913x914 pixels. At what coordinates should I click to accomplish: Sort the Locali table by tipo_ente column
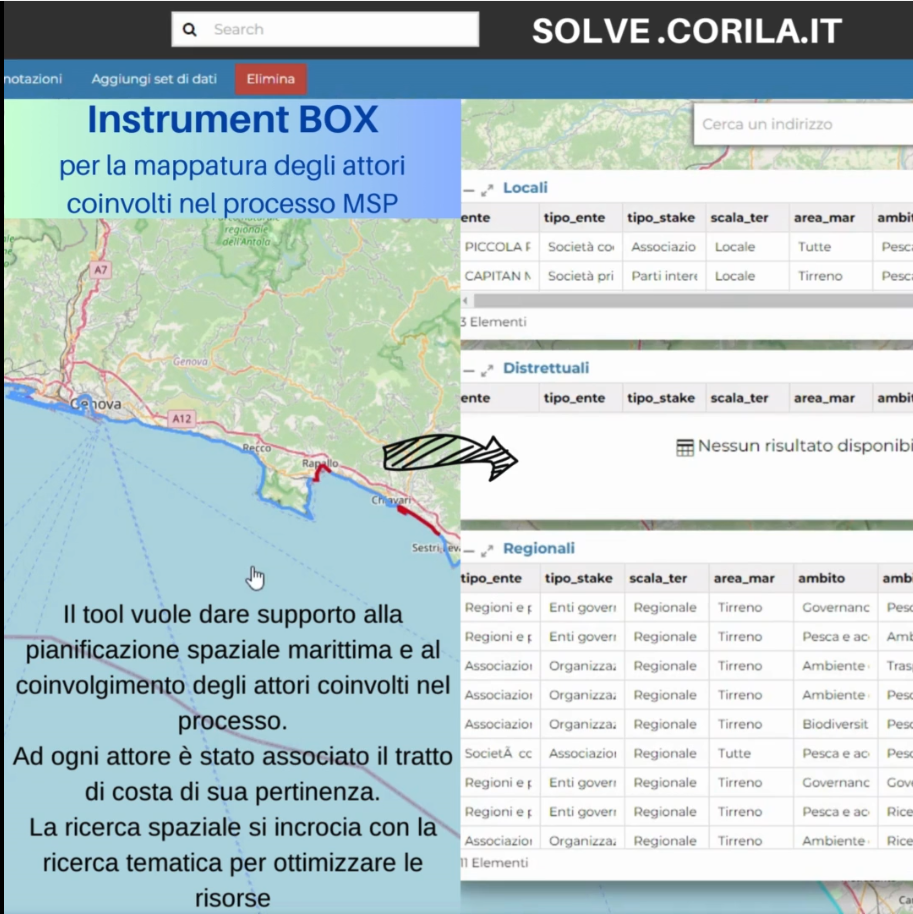click(575, 217)
